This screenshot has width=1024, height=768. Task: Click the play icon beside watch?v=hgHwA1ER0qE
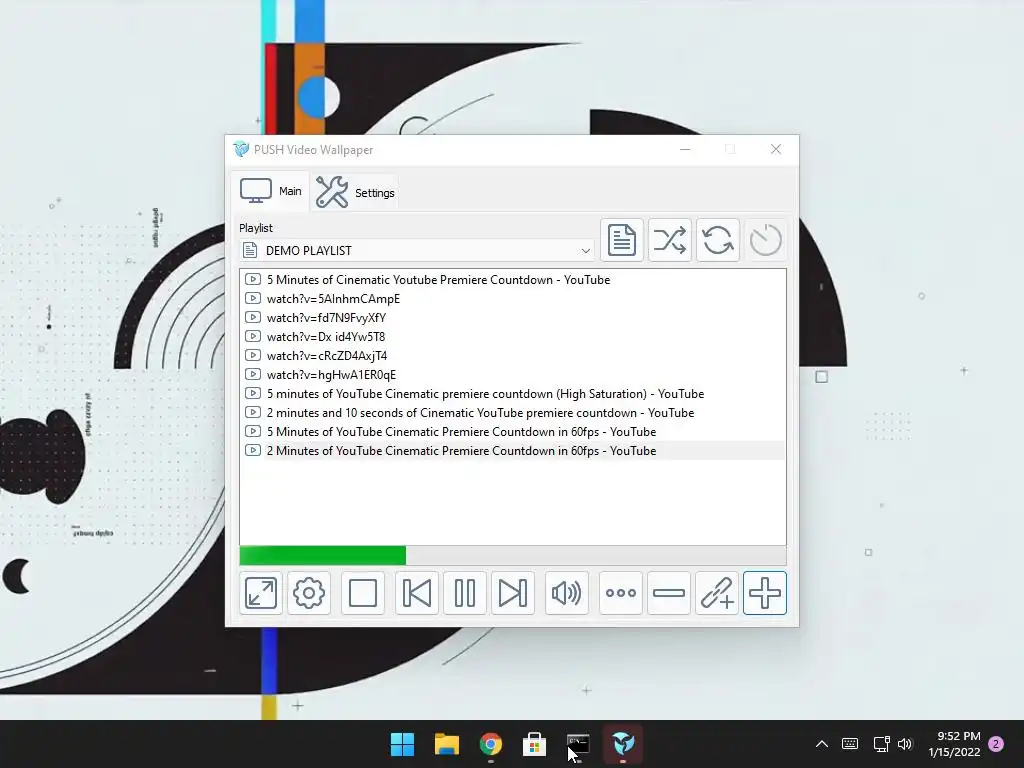click(253, 374)
